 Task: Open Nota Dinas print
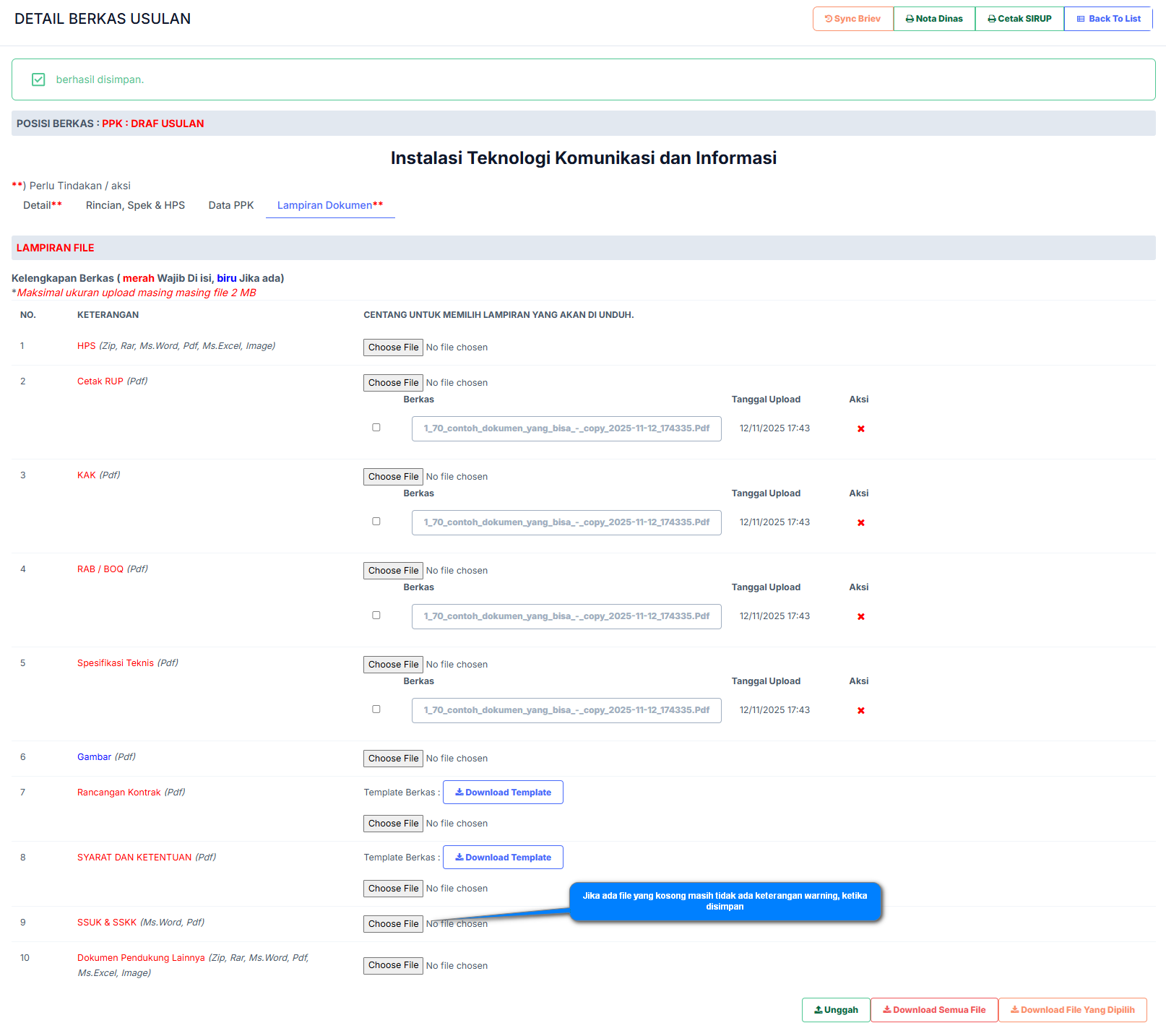pyautogui.click(x=934, y=19)
